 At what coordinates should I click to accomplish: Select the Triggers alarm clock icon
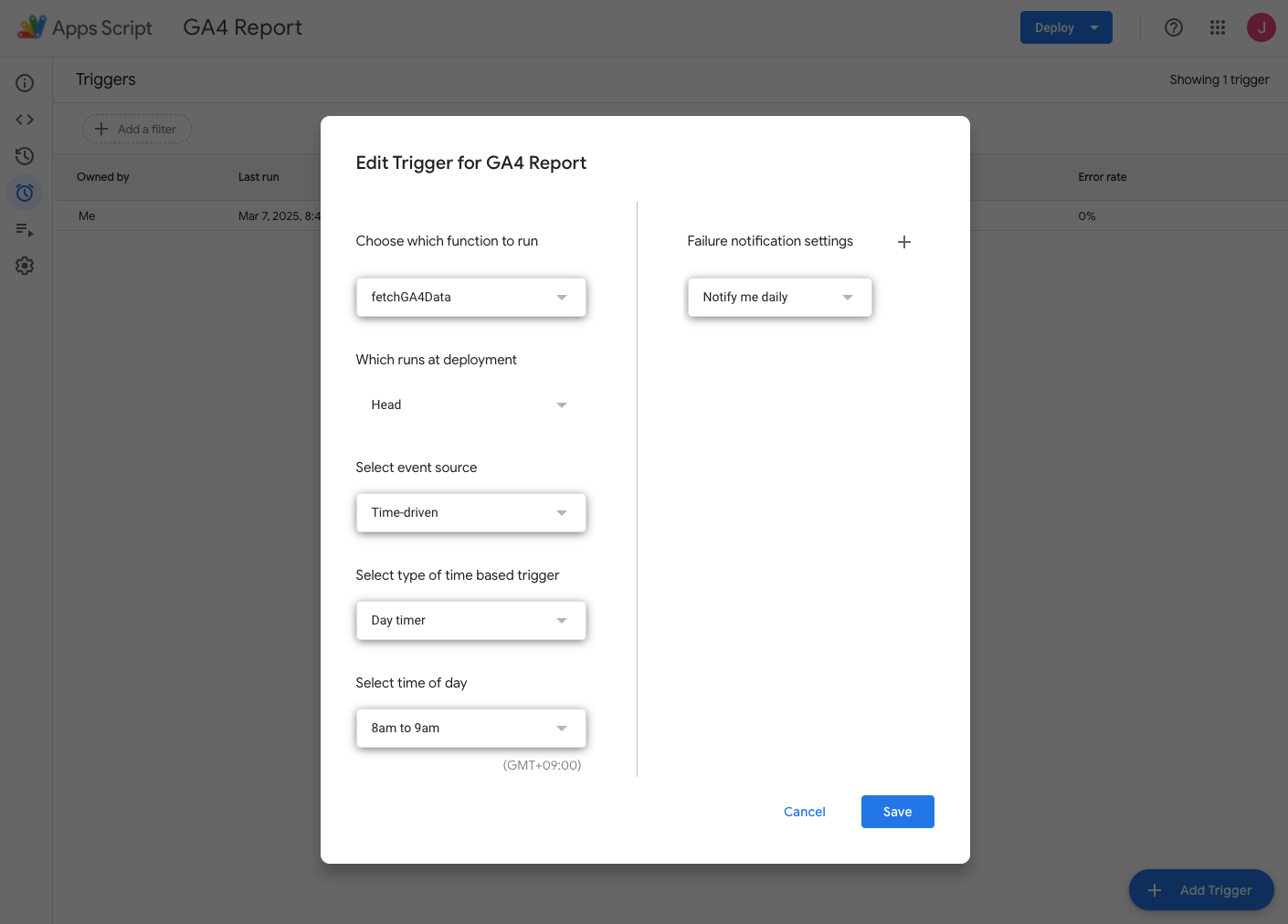click(25, 193)
